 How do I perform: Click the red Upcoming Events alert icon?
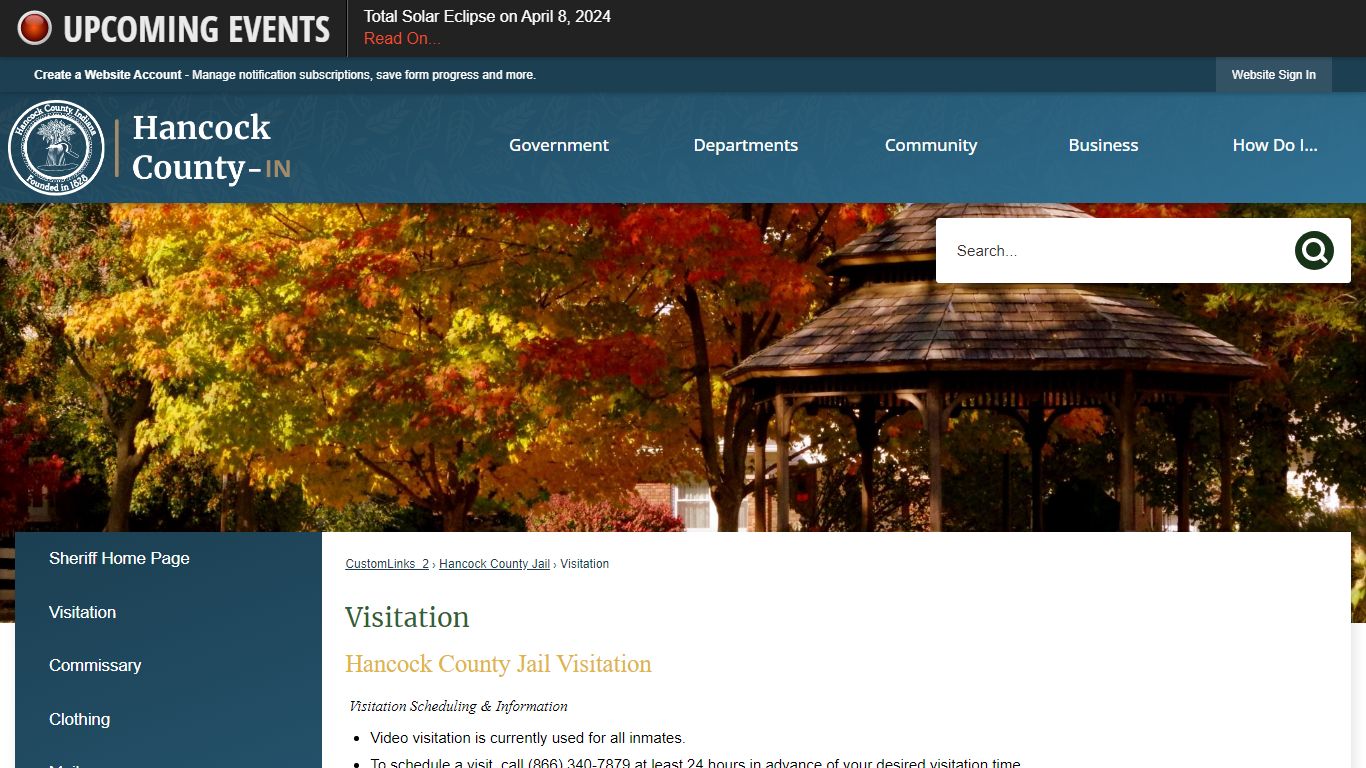(x=34, y=28)
